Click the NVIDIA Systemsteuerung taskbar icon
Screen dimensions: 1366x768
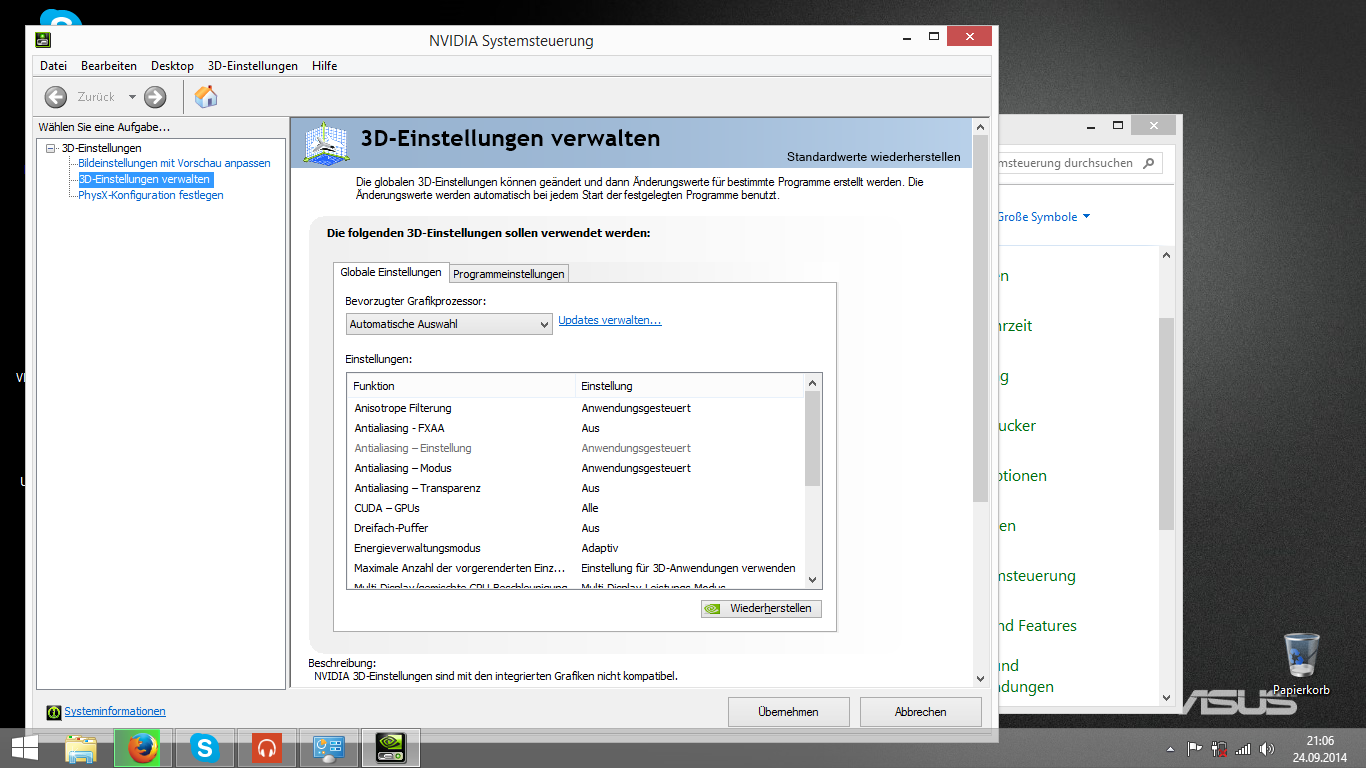click(390, 748)
